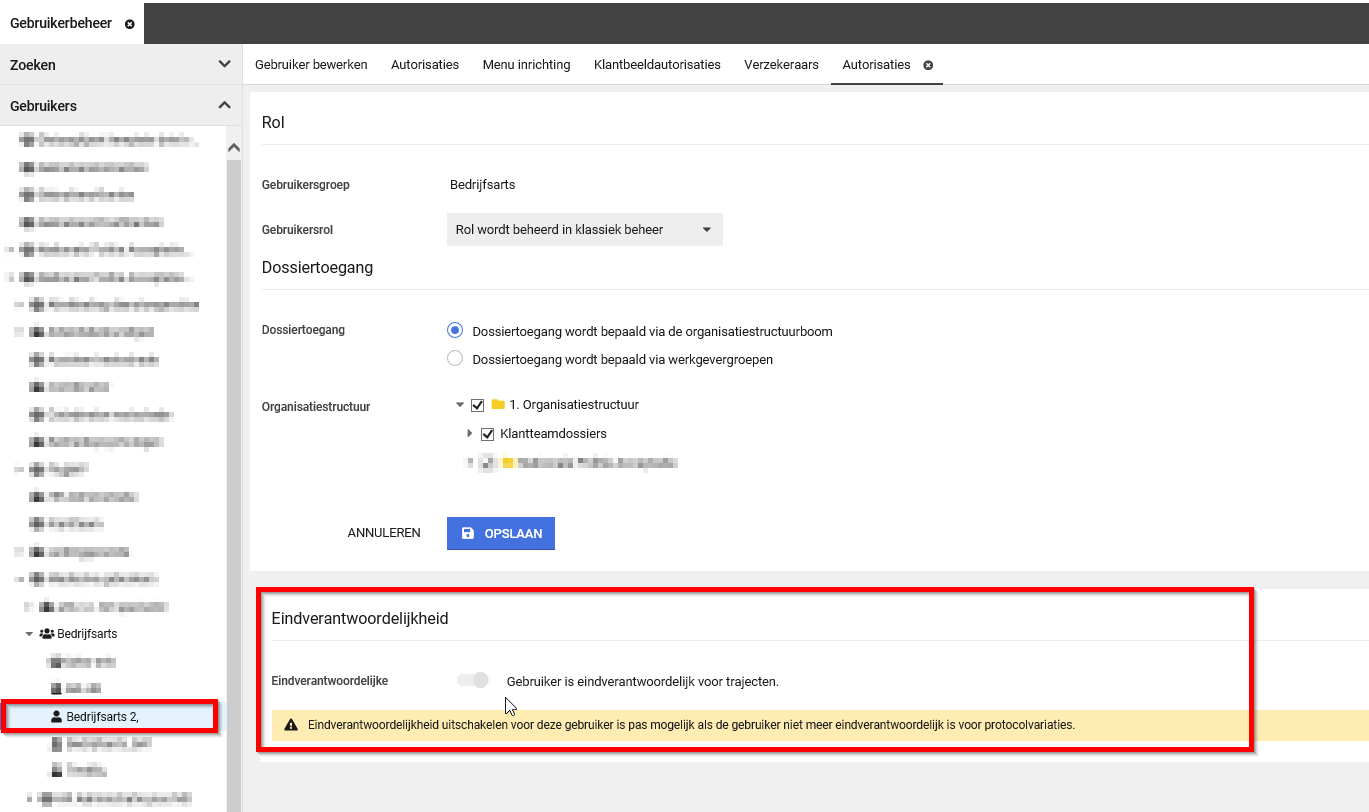Uncheck the Klantteamdossiers checkbox
1369x812 pixels.
pyautogui.click(x=488, y=434)
